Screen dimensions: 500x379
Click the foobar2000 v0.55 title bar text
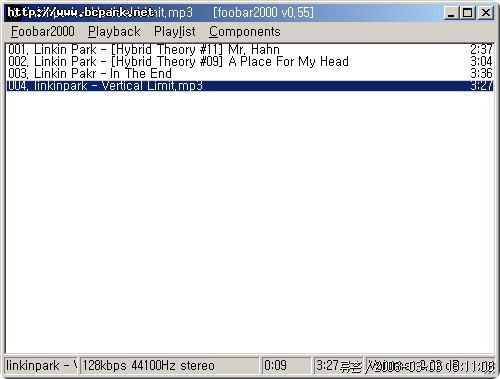click(x=263, y=13)
